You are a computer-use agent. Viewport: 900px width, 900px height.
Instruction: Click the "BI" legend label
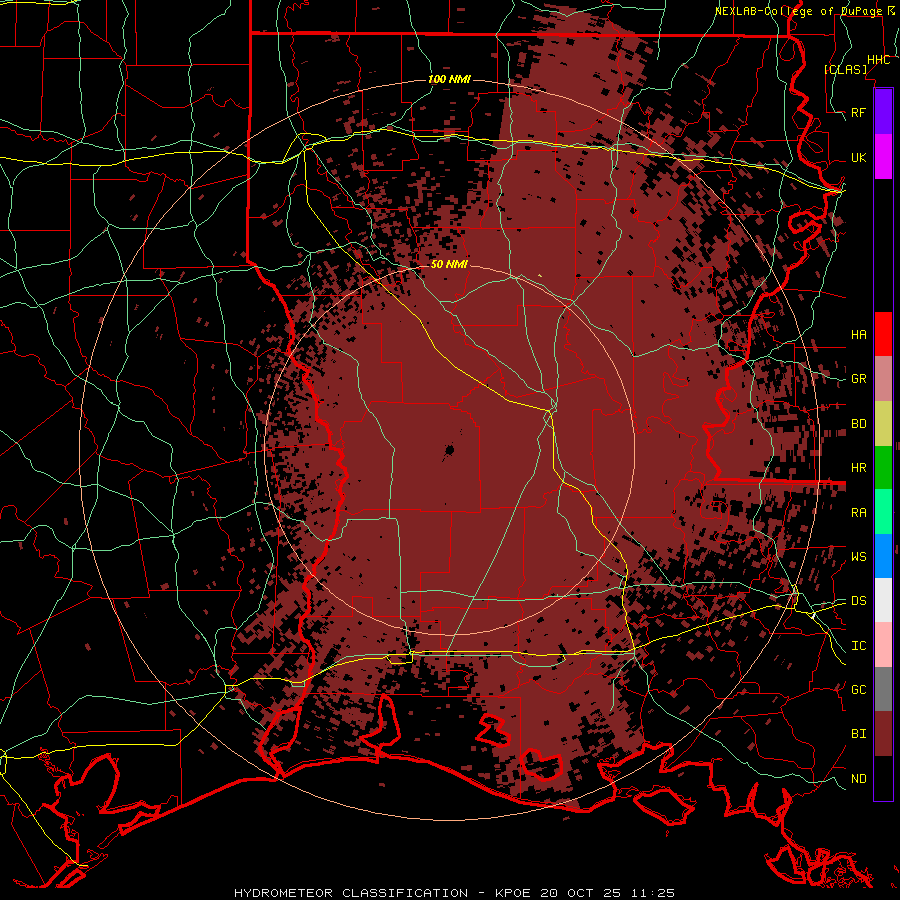pos(858,734)
